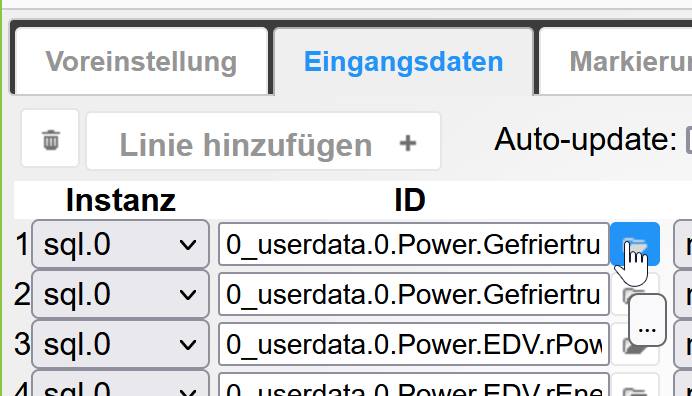Expand the sql.0 dropdown in row 1
Viewport: 692px width, 396px height.
coord(120,244)
